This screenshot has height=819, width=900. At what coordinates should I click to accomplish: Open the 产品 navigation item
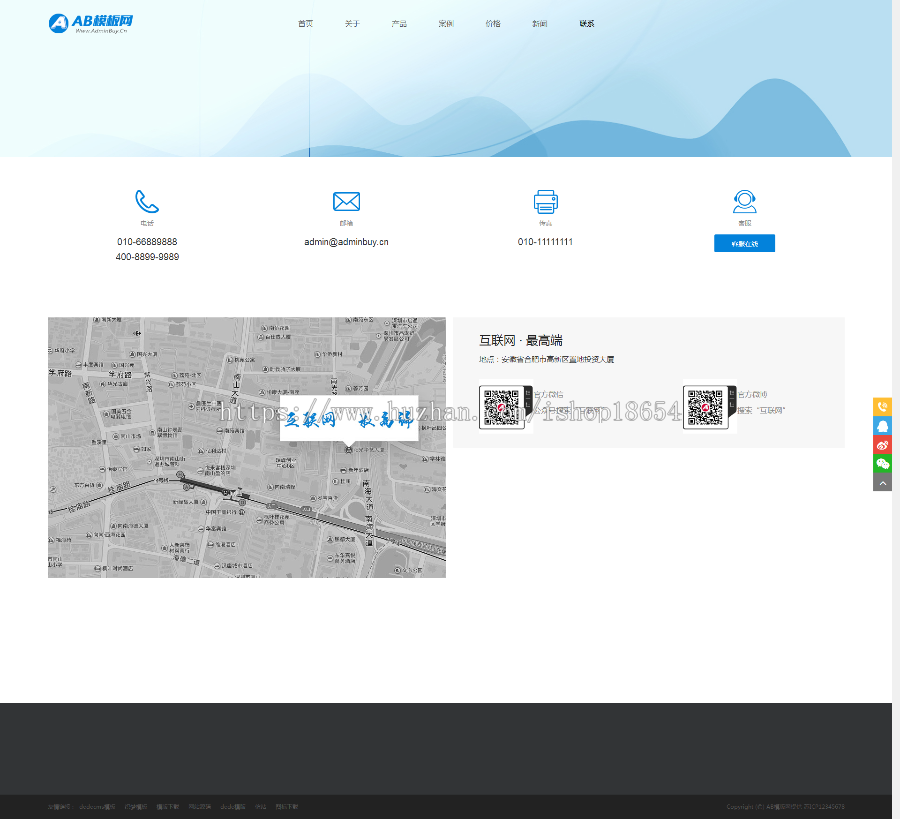[399, 24]
